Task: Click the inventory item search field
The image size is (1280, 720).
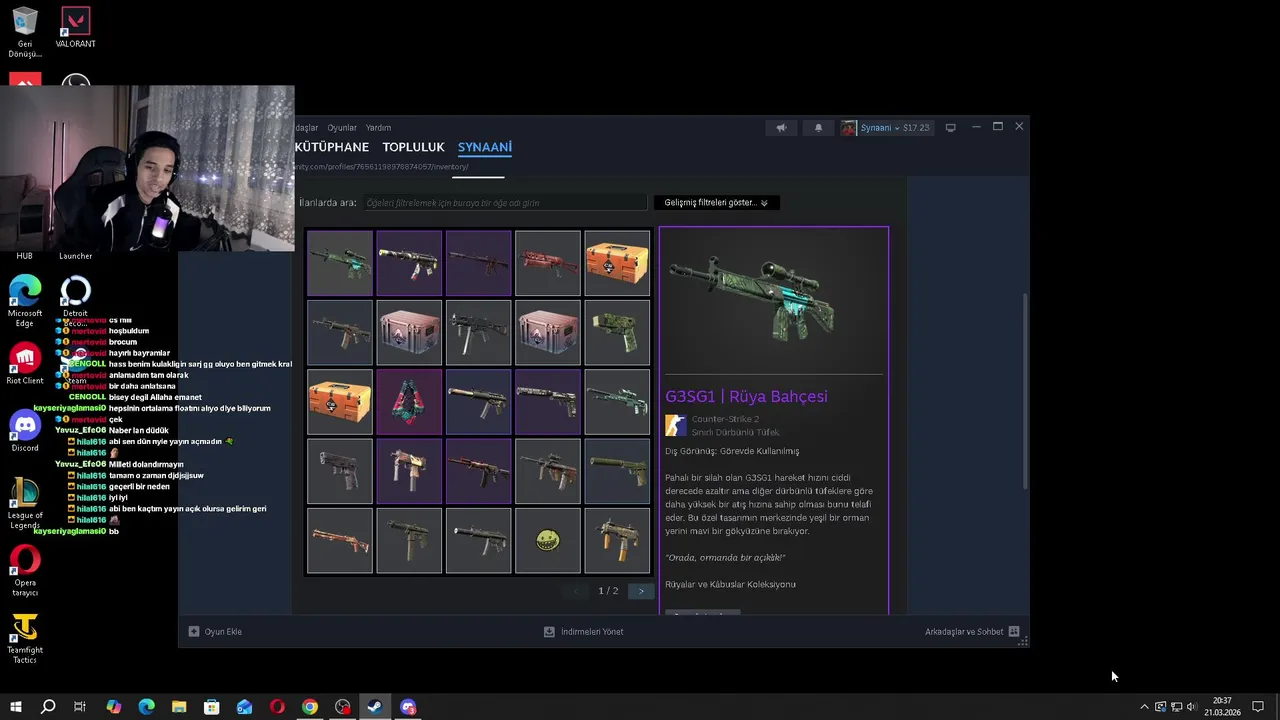Action: point(505,203)
